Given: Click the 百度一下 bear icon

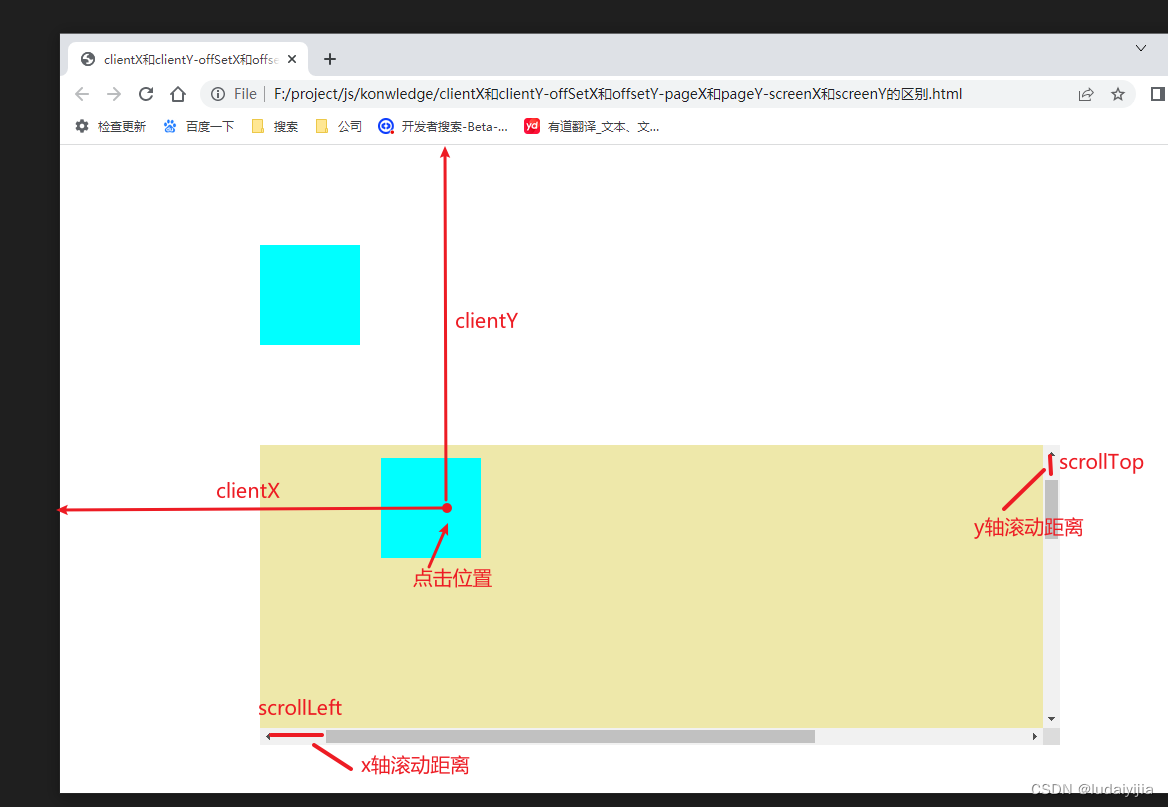Looking at the screenshot, I should pyautogui.click(x=168, y=126).
